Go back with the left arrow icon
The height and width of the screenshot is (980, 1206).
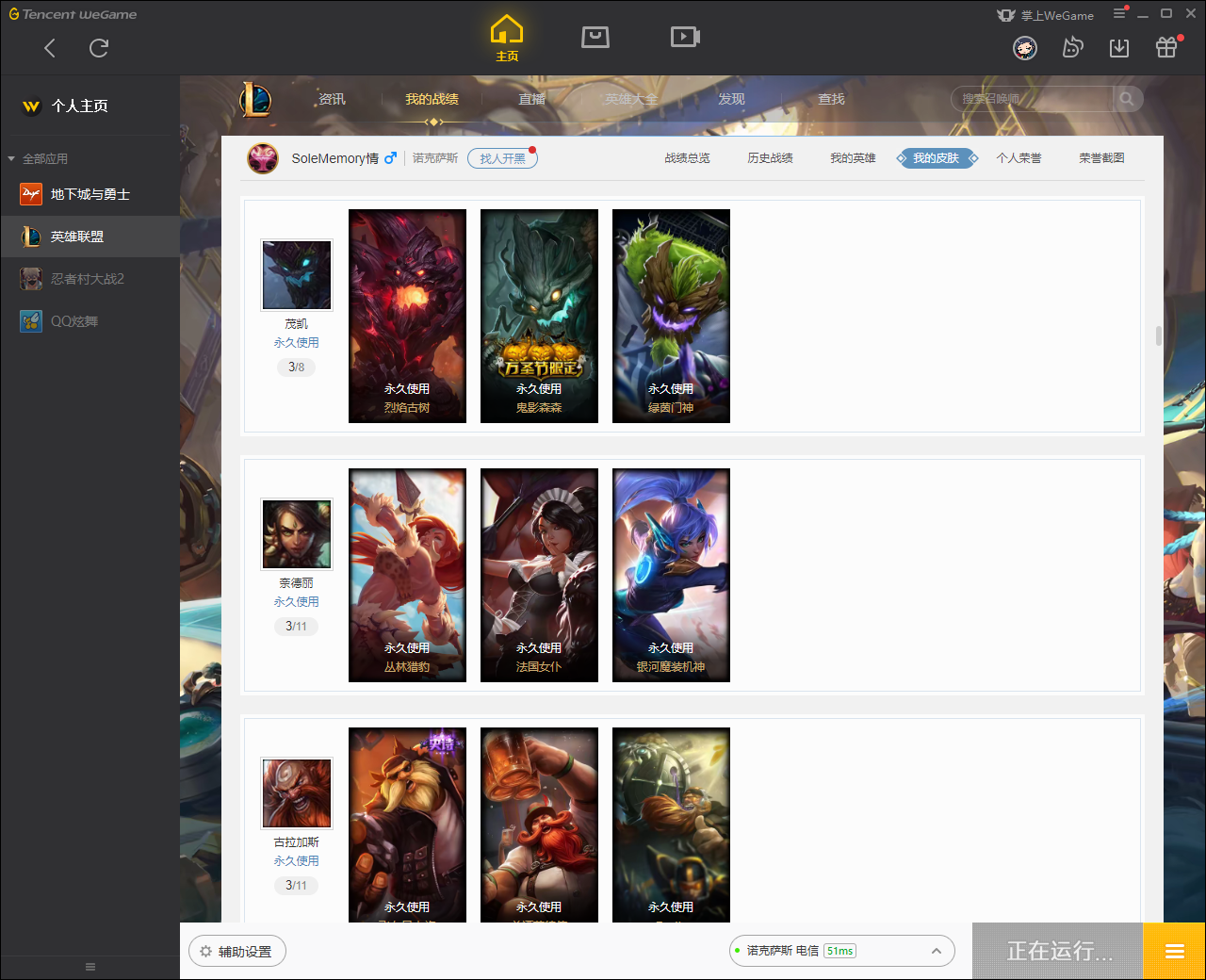pos(50,48)
